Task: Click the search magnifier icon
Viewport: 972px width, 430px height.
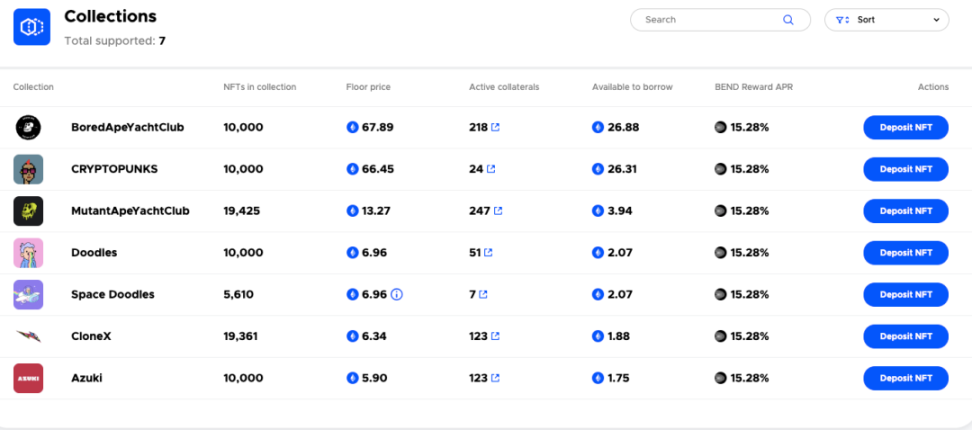Action: 788,20
